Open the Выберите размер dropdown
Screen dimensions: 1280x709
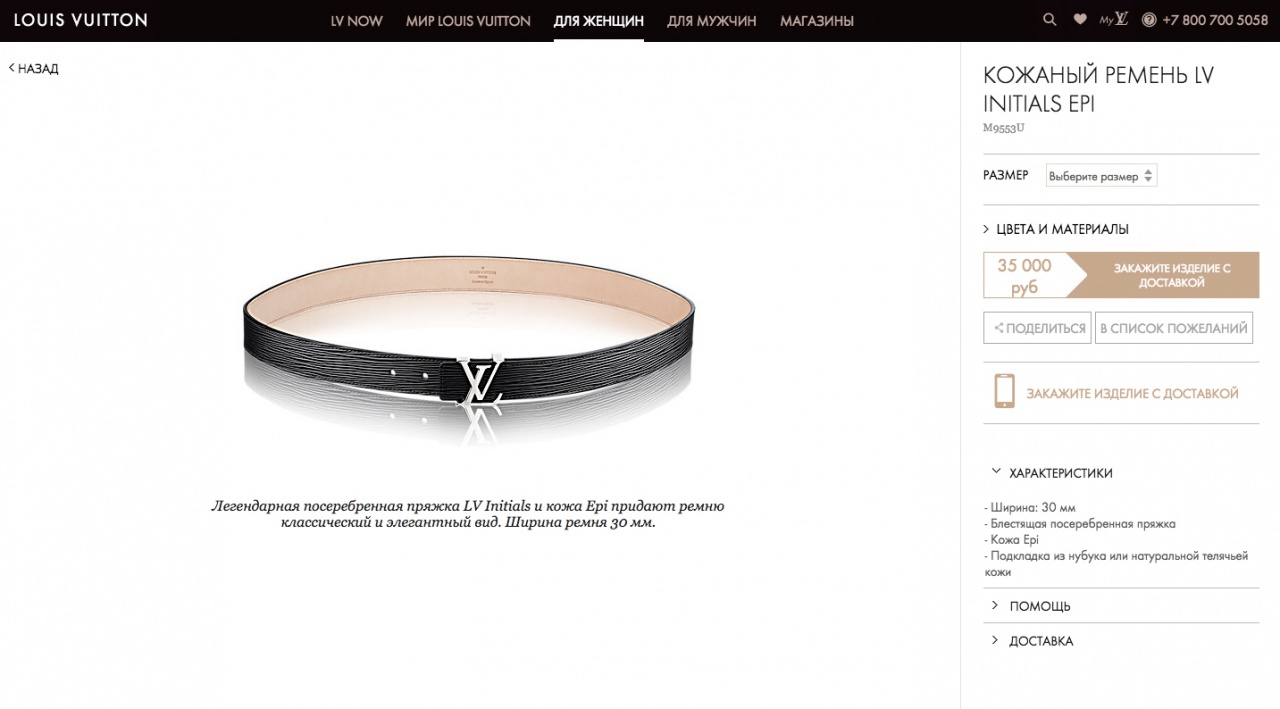[1101, 176]
